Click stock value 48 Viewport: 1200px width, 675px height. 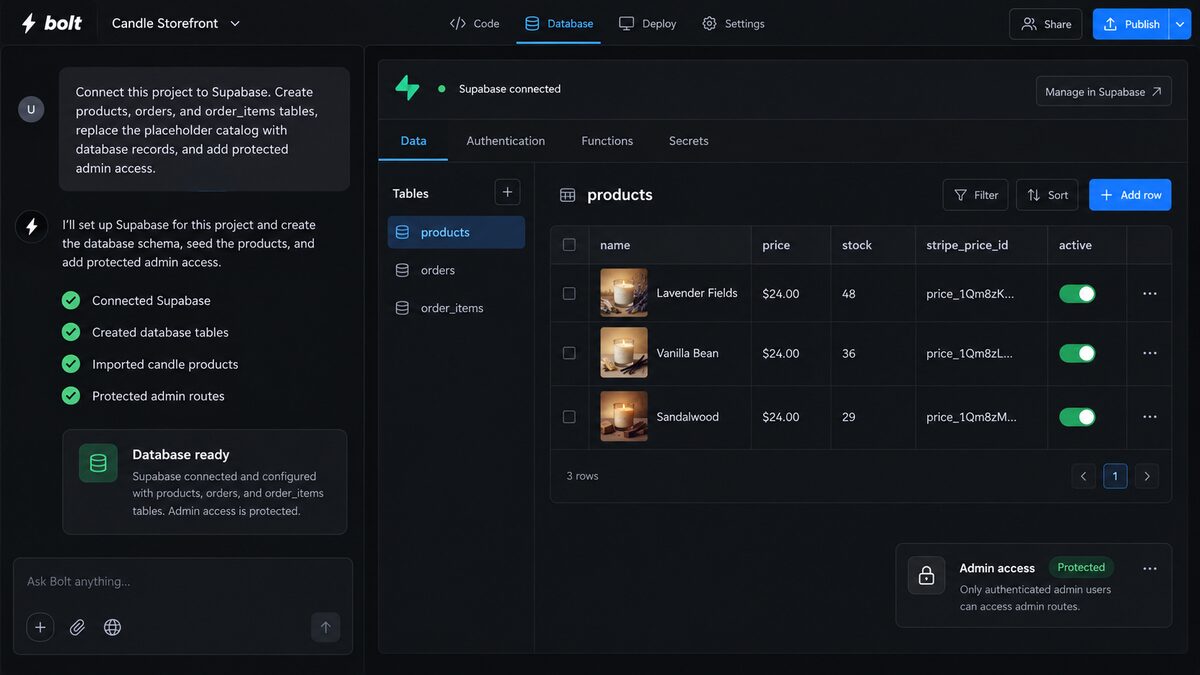849,294
